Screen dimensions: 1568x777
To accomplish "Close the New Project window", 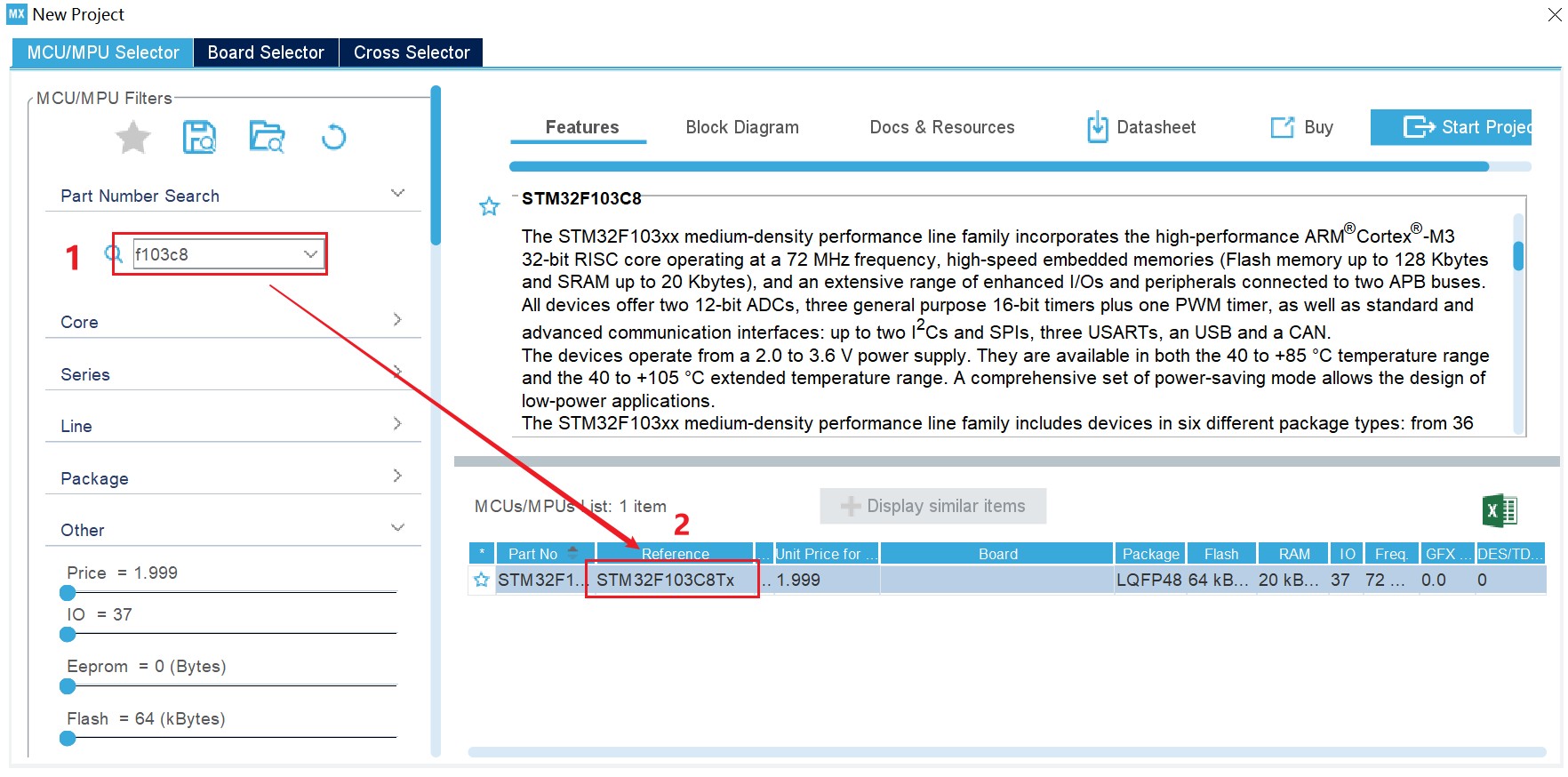I will coord(1555,14).
